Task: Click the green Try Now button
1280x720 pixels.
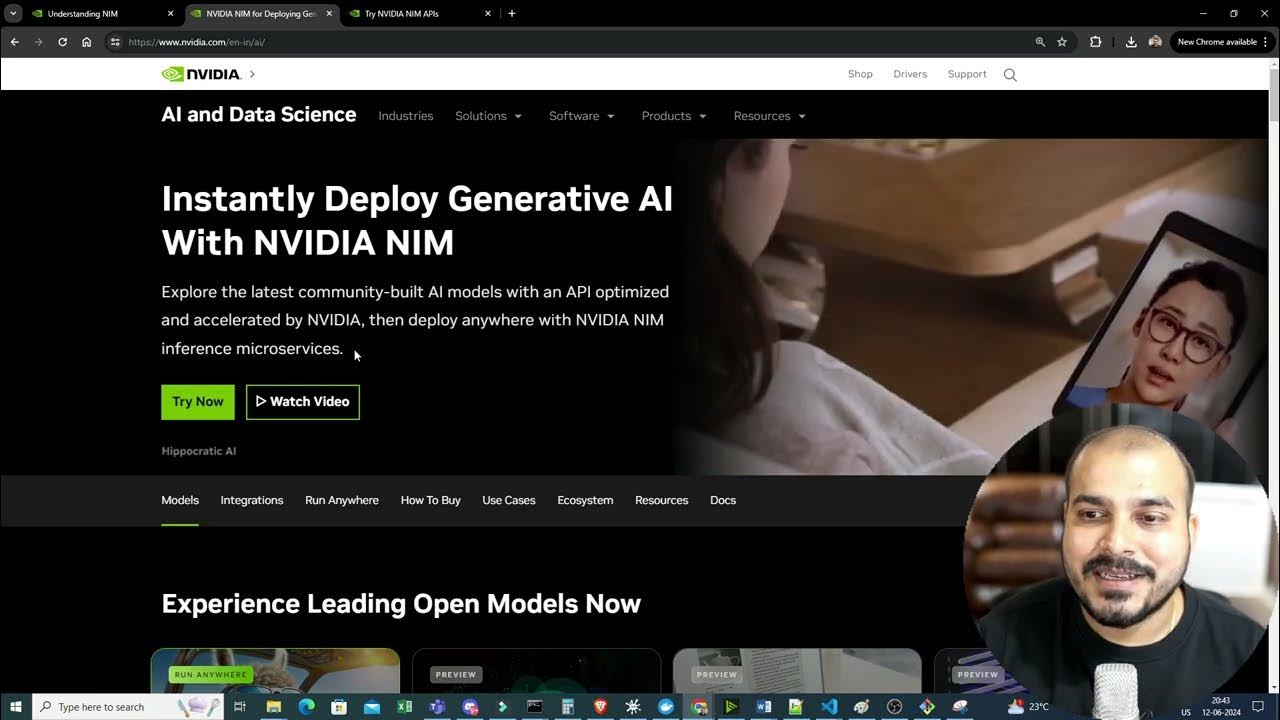Action: 198,402
